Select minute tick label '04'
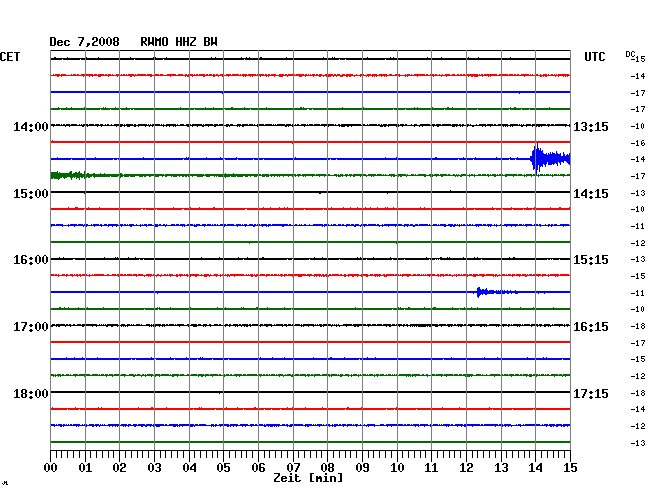The width and height of the screenshot is (650, 494). (189, 468)
